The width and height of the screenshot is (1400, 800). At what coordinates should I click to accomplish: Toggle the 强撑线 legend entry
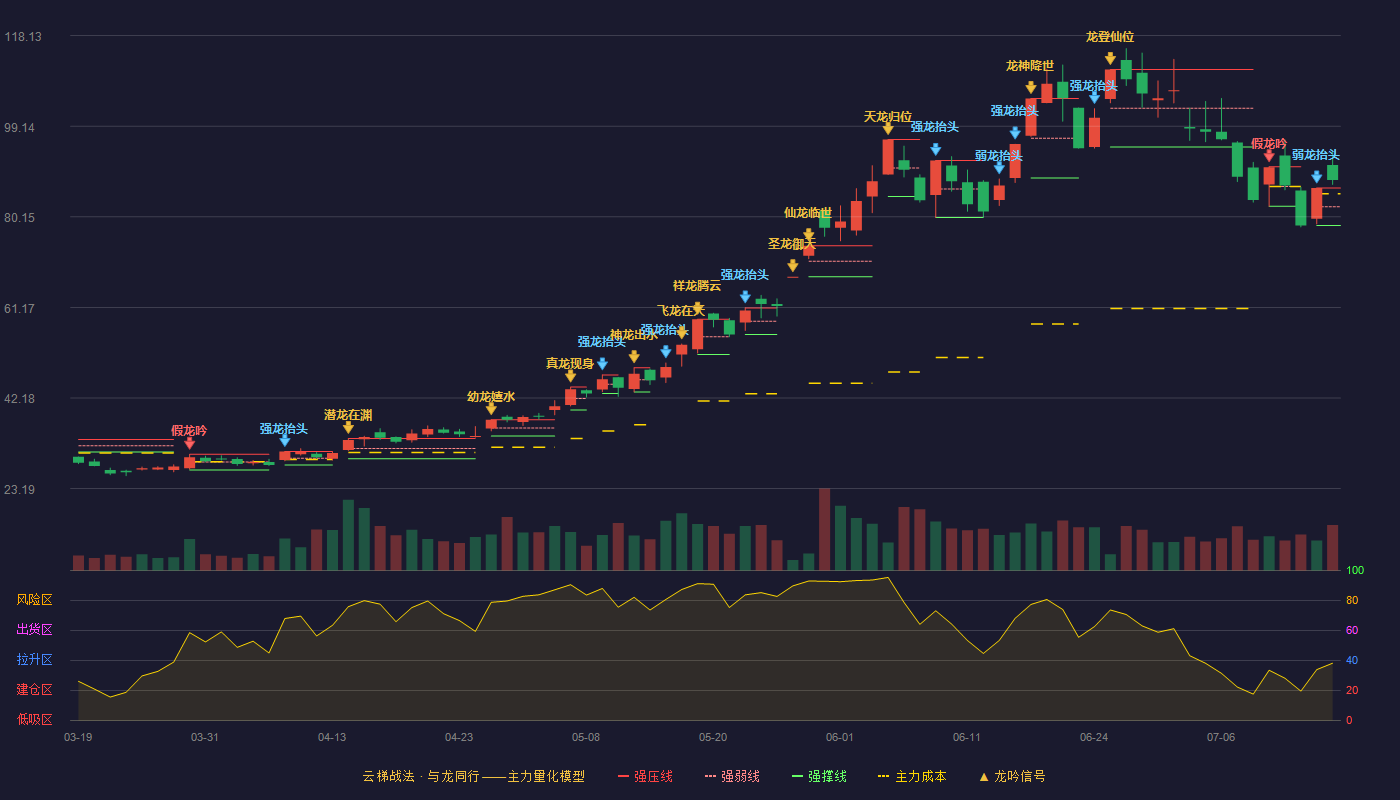[819, 776]
